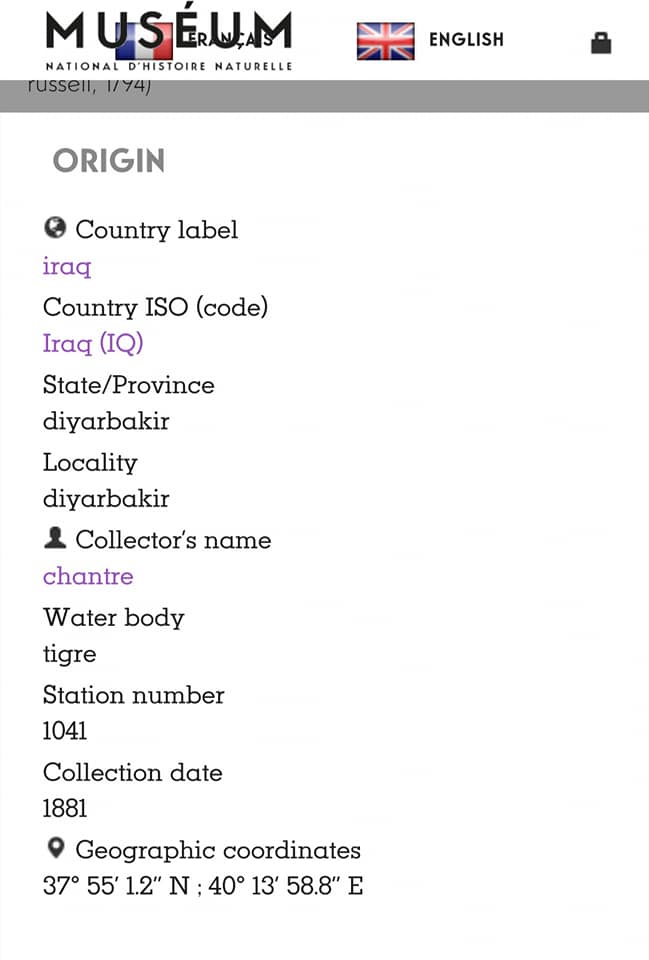Click the map pin icon beside coordinates

pos(56,848)
